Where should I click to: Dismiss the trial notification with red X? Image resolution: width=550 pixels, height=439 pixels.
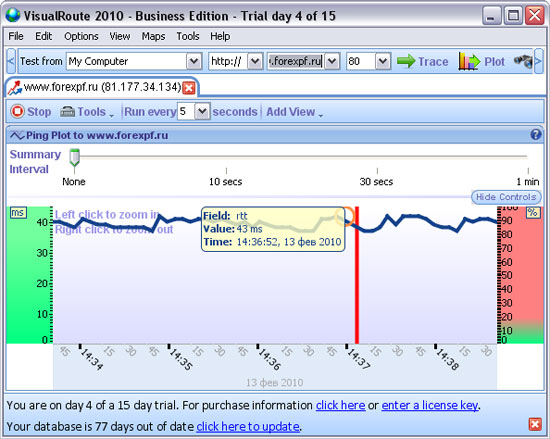click(535, 424)
